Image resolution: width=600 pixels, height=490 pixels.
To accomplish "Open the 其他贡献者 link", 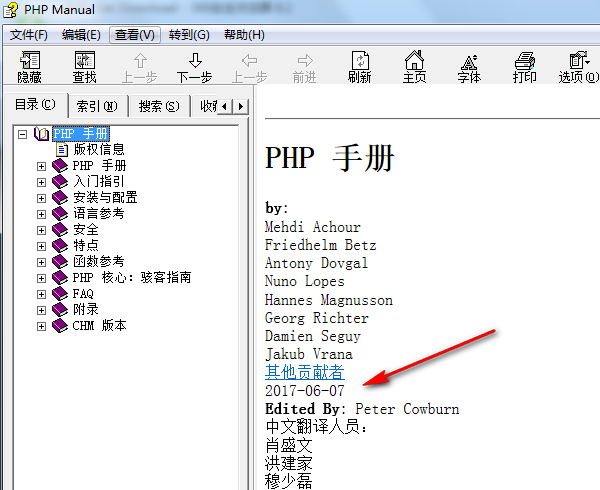I will point(305,372).
